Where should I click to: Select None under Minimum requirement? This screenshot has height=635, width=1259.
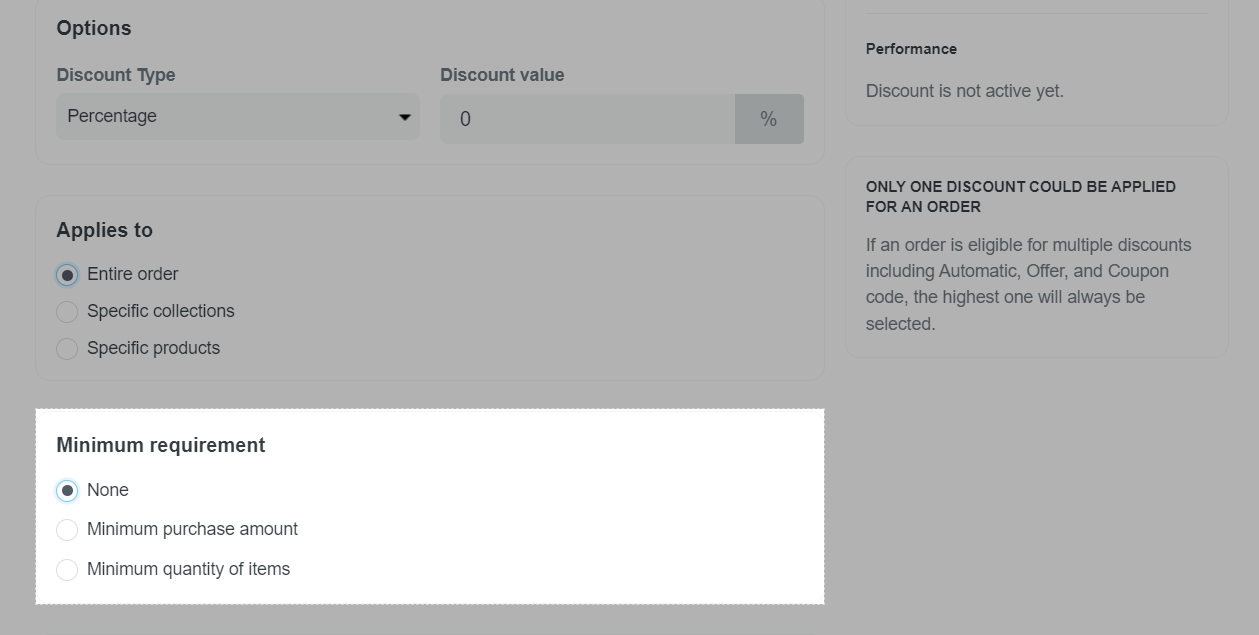coord(67,491)
